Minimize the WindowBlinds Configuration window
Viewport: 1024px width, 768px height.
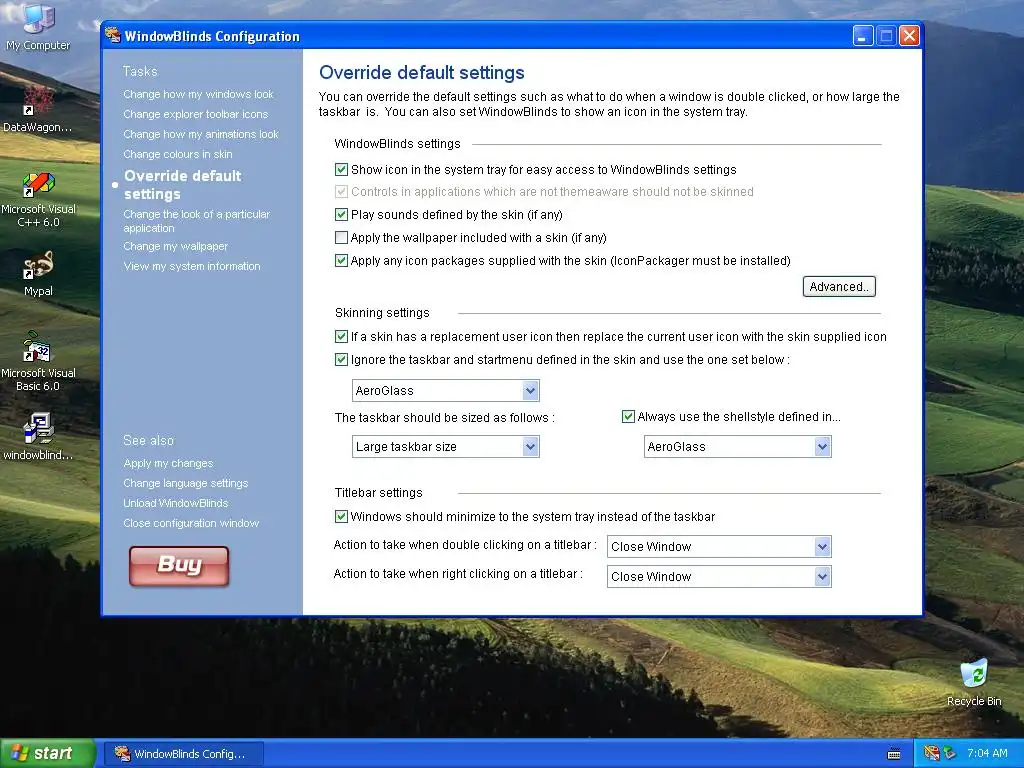[863, 36]
